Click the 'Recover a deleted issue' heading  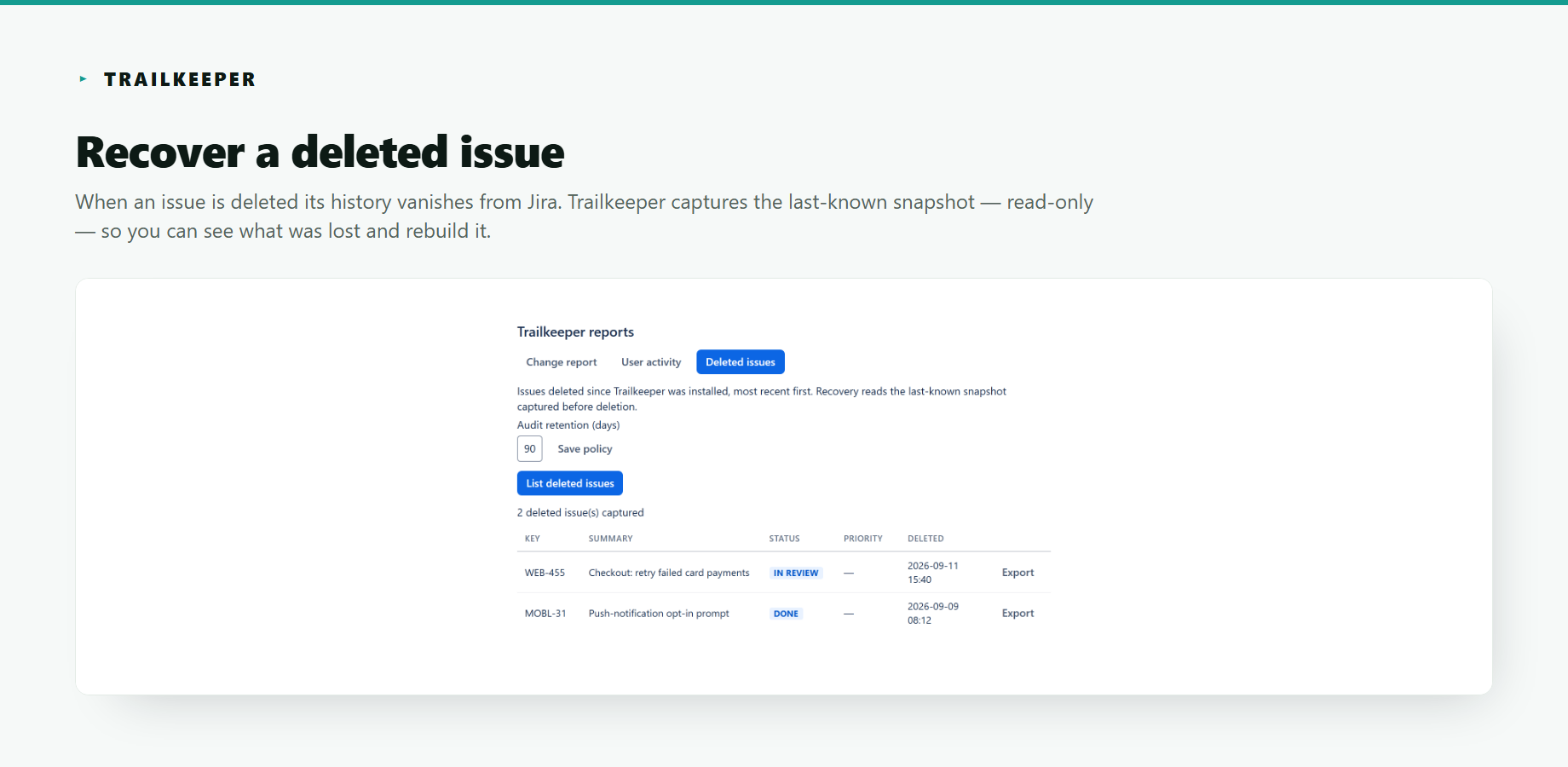(320, 153)
